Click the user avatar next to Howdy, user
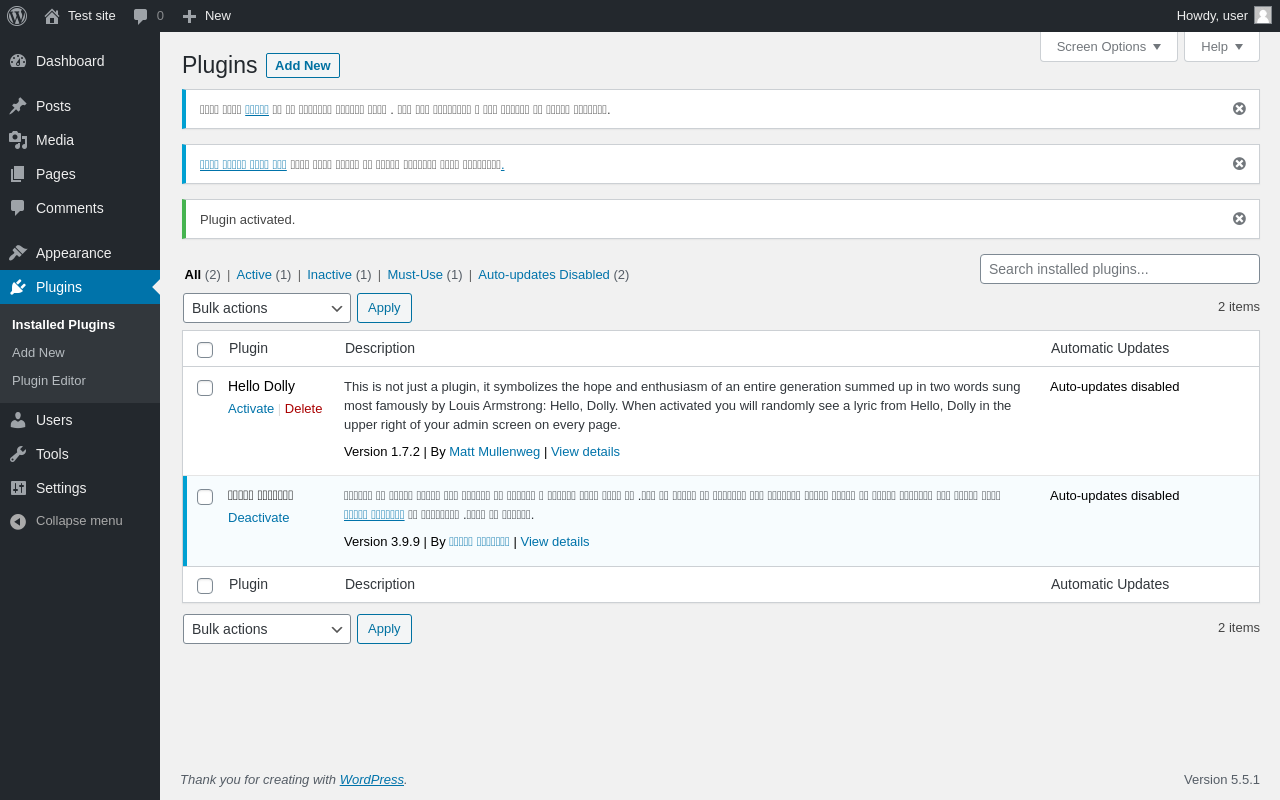The image size is (1280, 800). point(1263,15)
